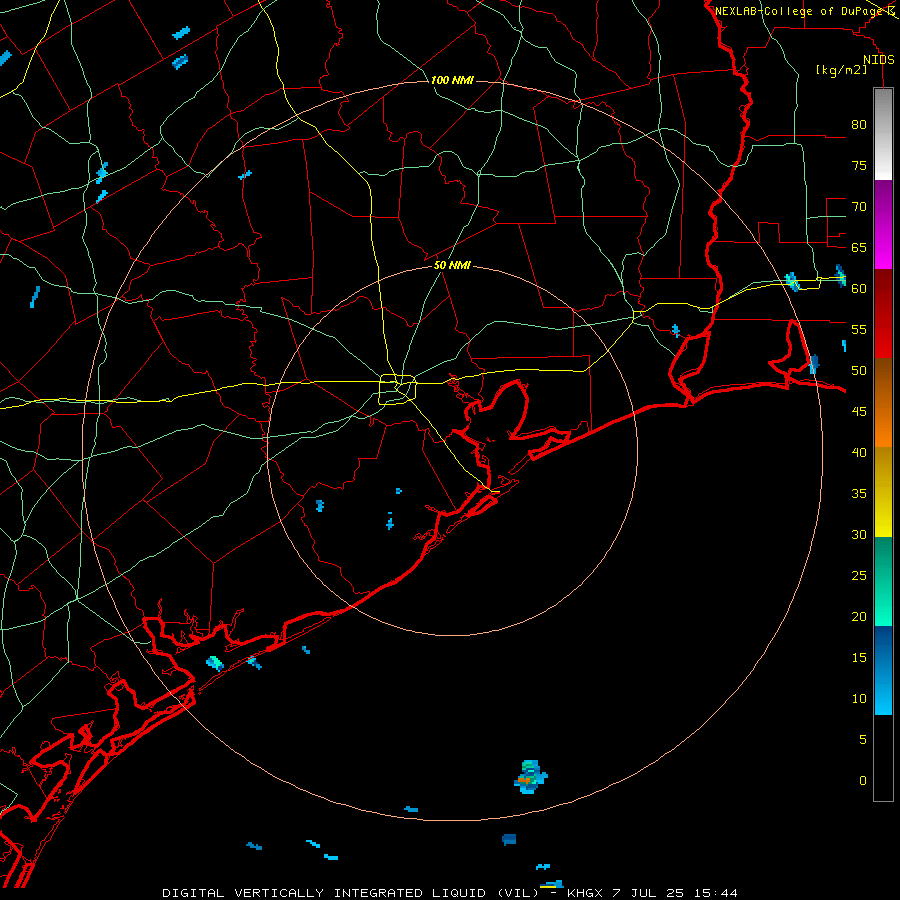This screenshot has height=900, width=900.
Task: Click the teal green segment of the color bar
Action: (x=883, y=581)
